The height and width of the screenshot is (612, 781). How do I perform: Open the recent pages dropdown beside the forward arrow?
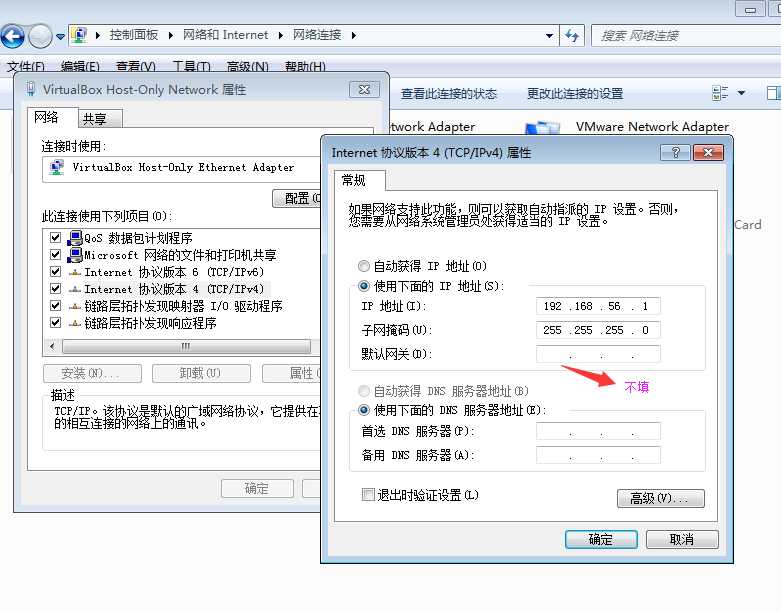pos(60,36)
